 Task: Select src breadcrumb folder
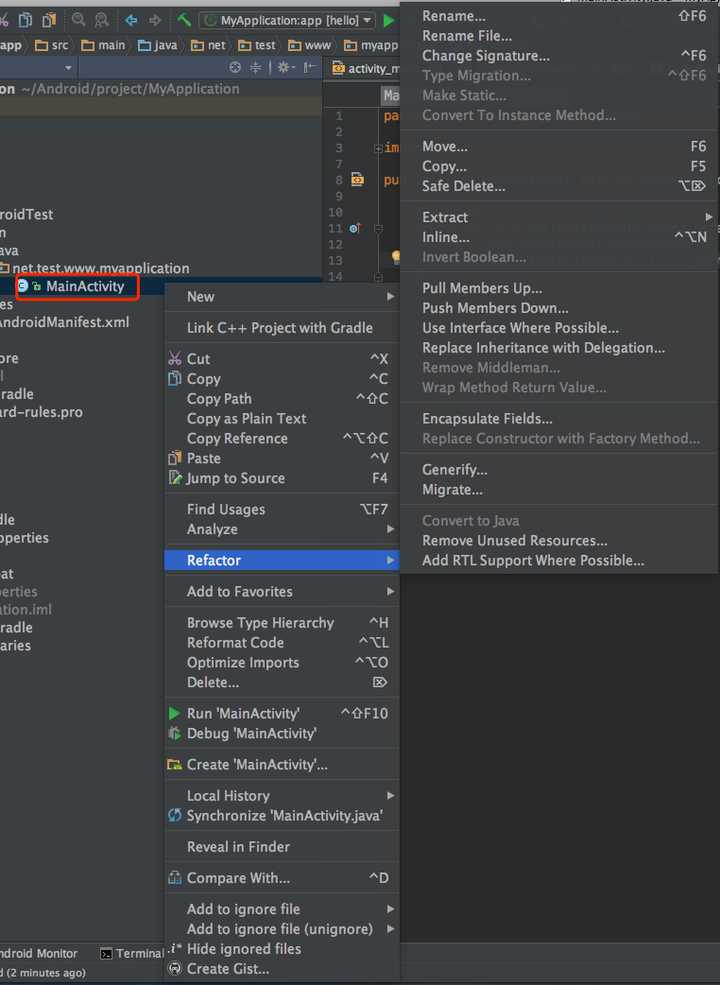52,45
